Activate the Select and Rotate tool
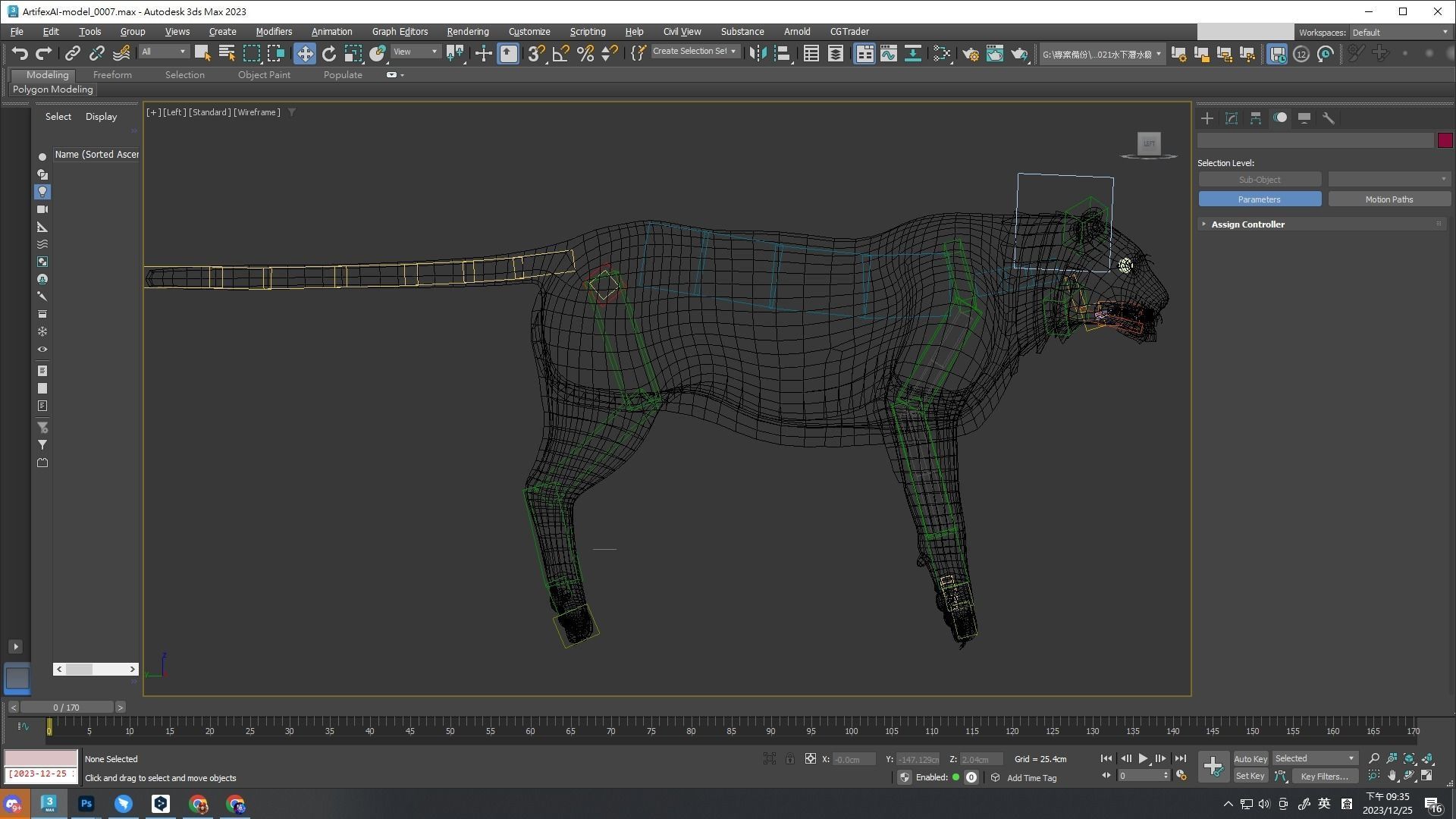Image resolution: width=1456 pixels, height=819 pixels. pyautogui.click(x=329, y=53)
